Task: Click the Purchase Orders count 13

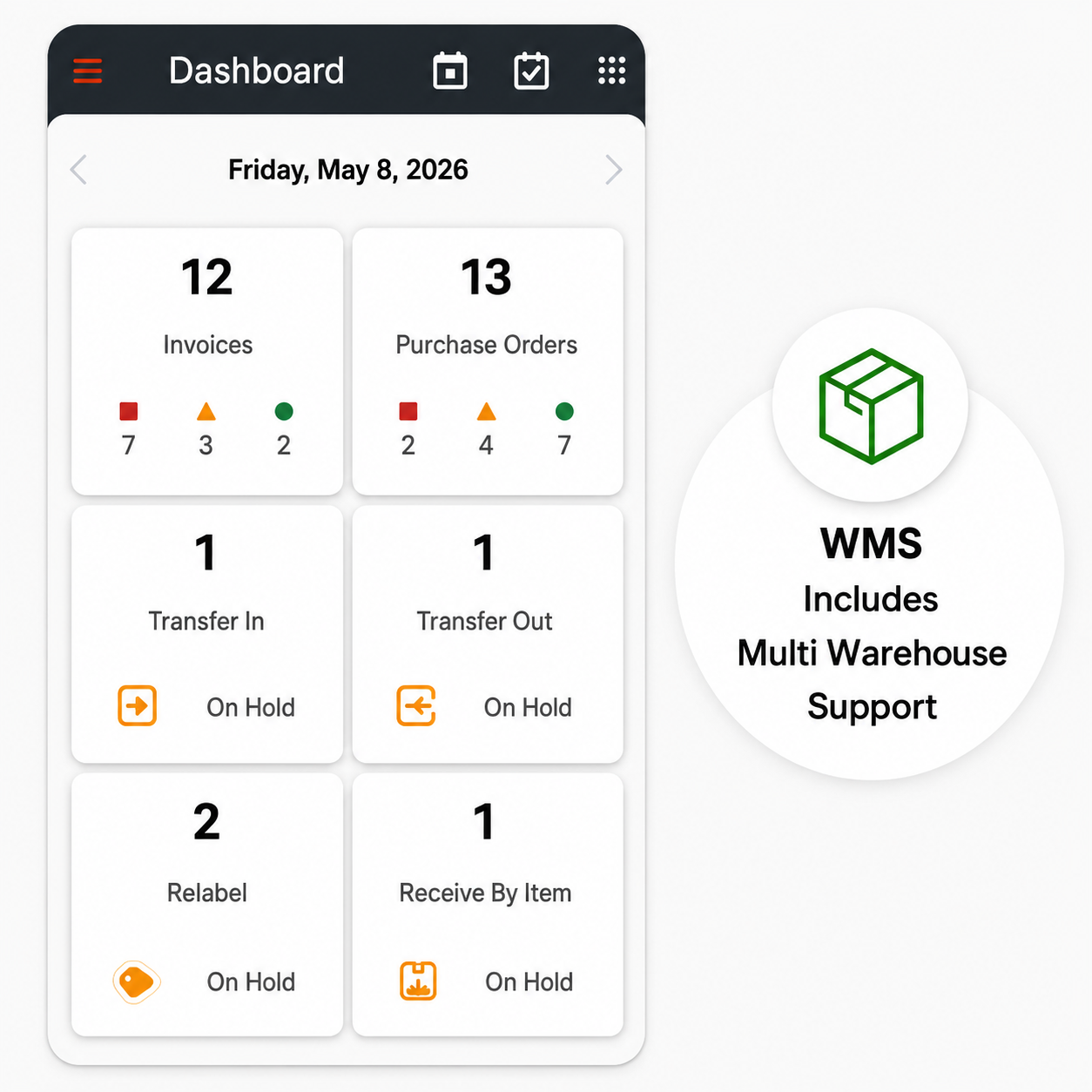Action: [487, 278]
